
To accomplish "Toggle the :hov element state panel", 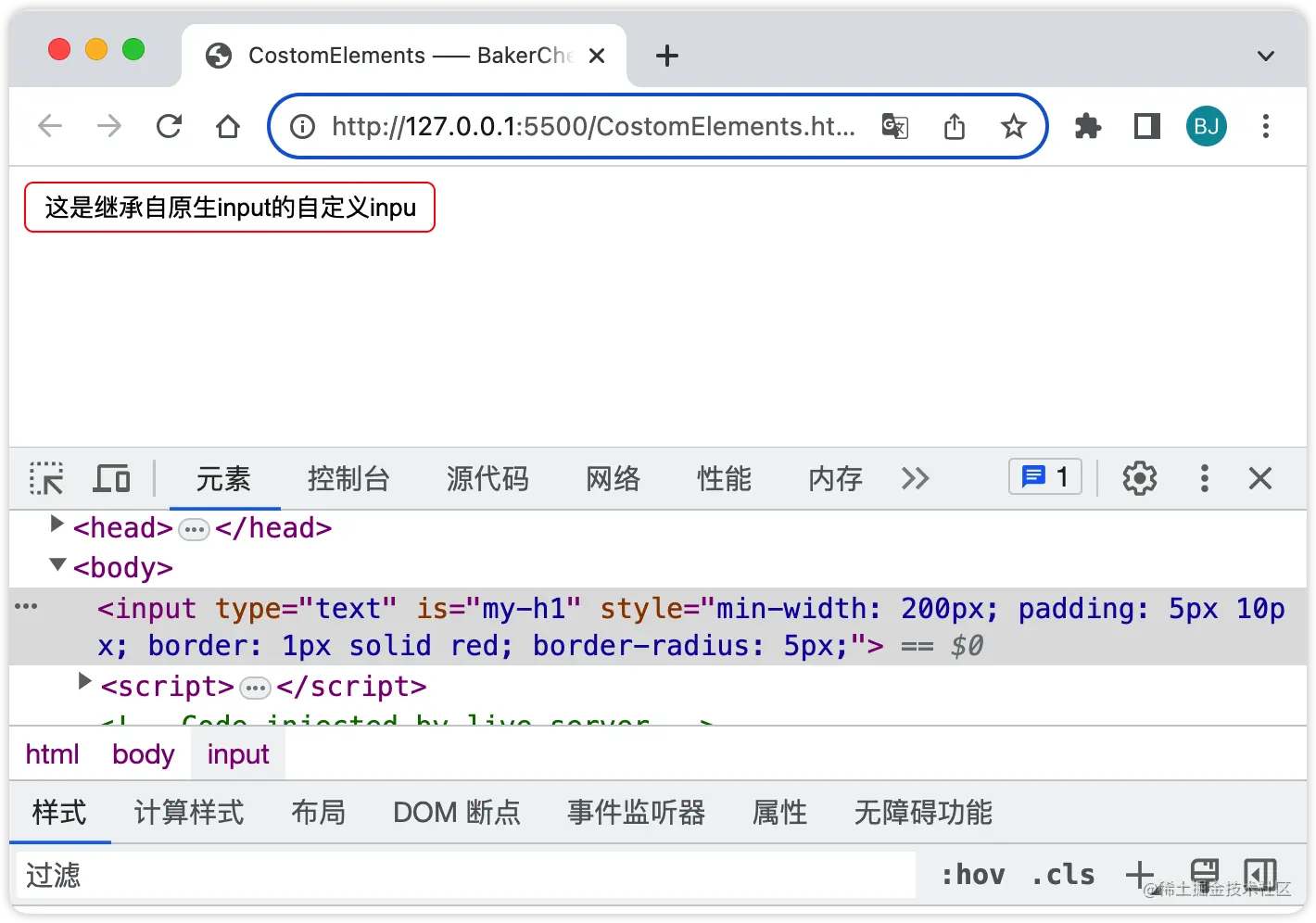I will (972, 875).
